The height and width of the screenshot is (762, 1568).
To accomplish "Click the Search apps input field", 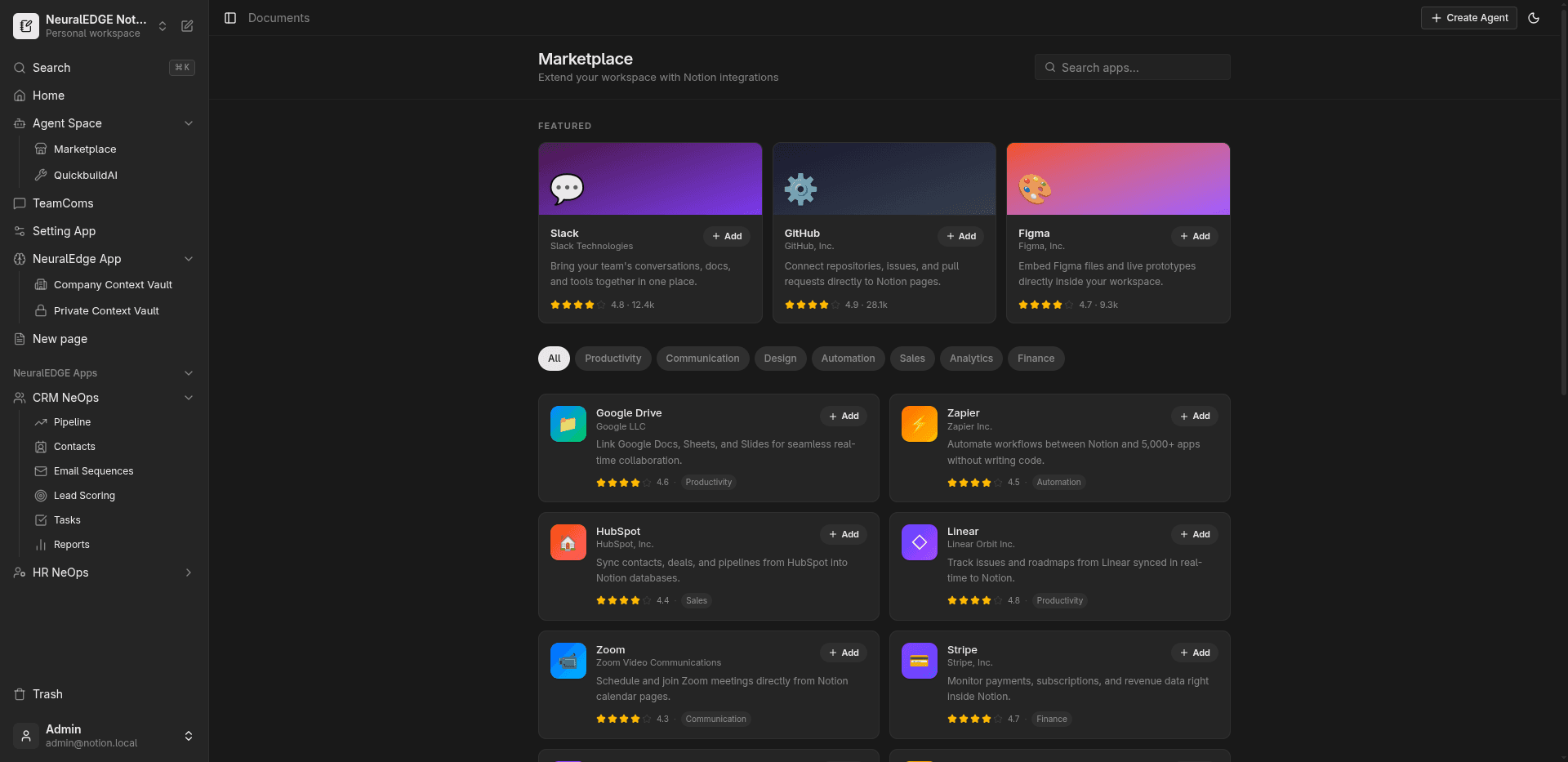I will tap(1132, 67).
